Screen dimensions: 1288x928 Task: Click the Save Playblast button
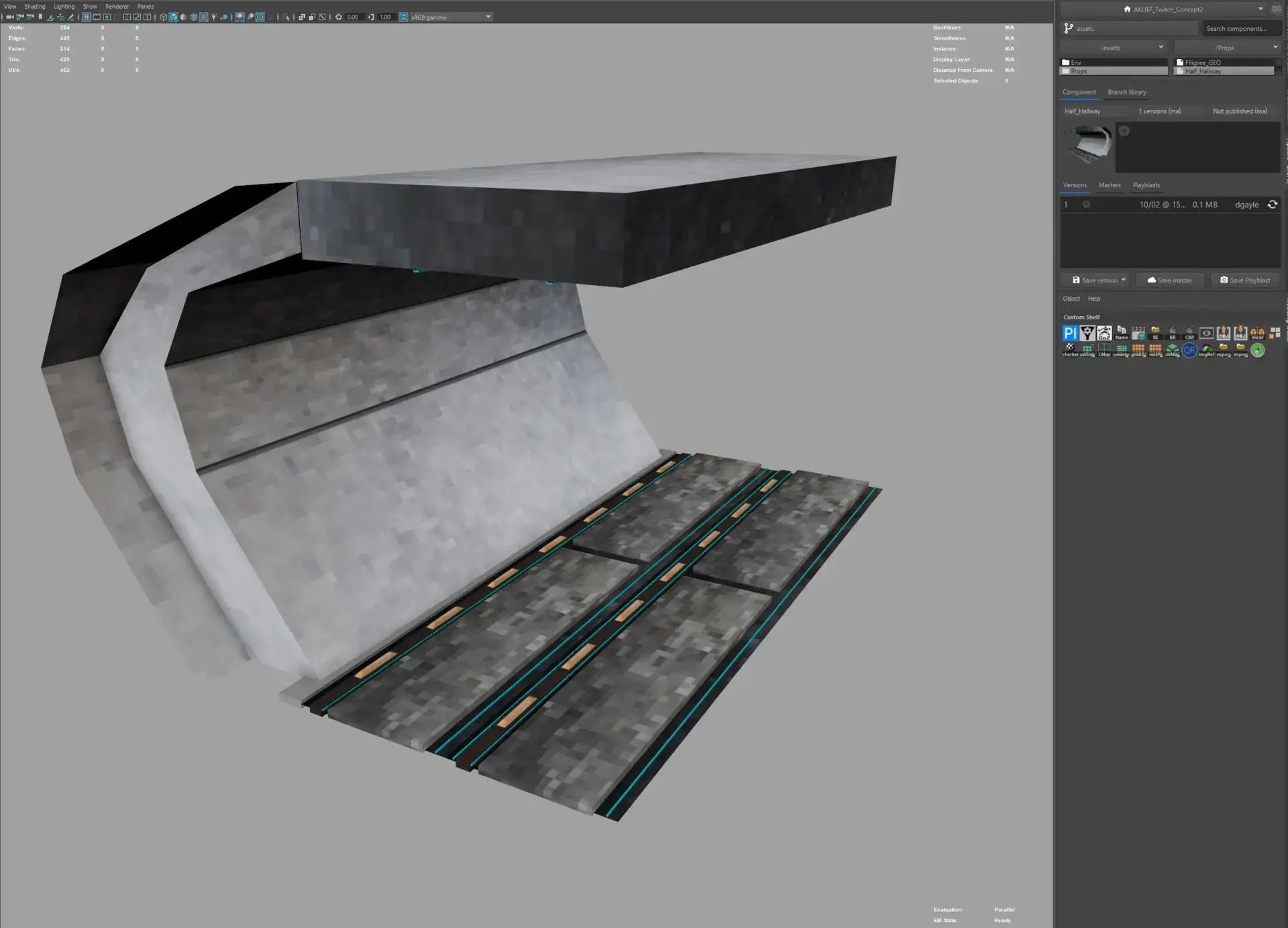click(x=1245, y=280)
